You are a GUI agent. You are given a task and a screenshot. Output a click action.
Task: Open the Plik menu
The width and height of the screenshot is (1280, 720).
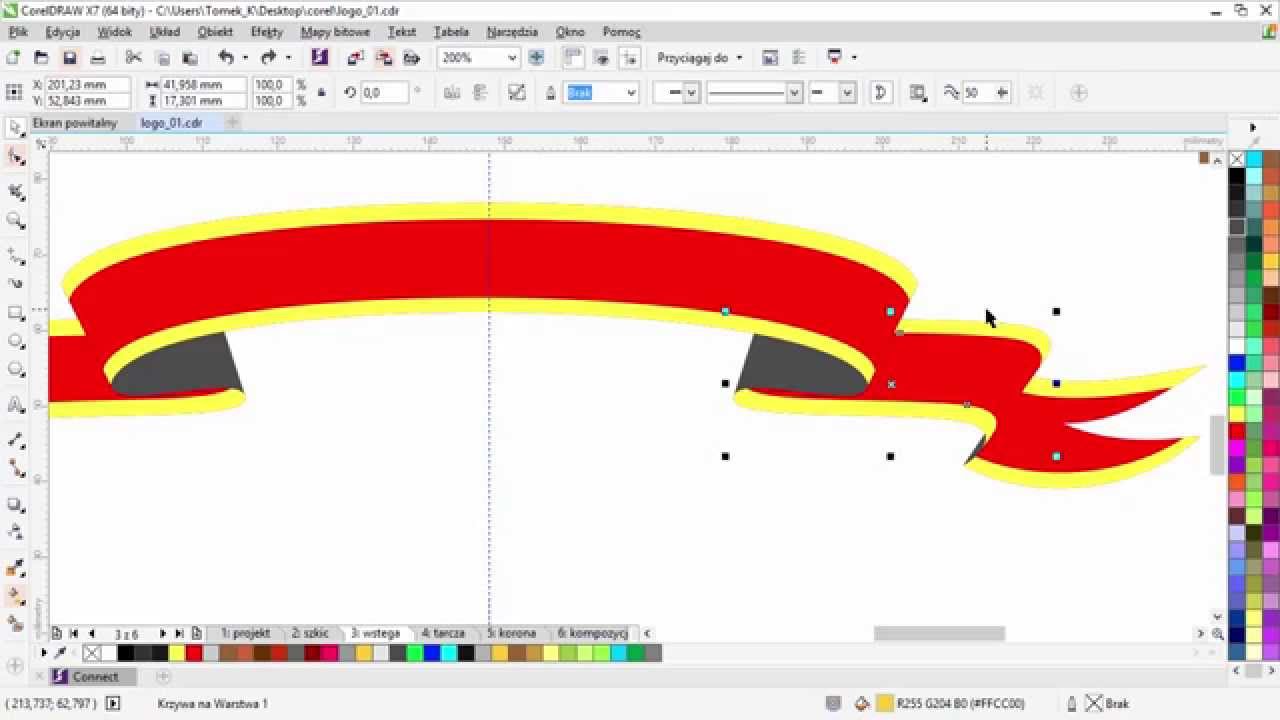coord(18,32)
